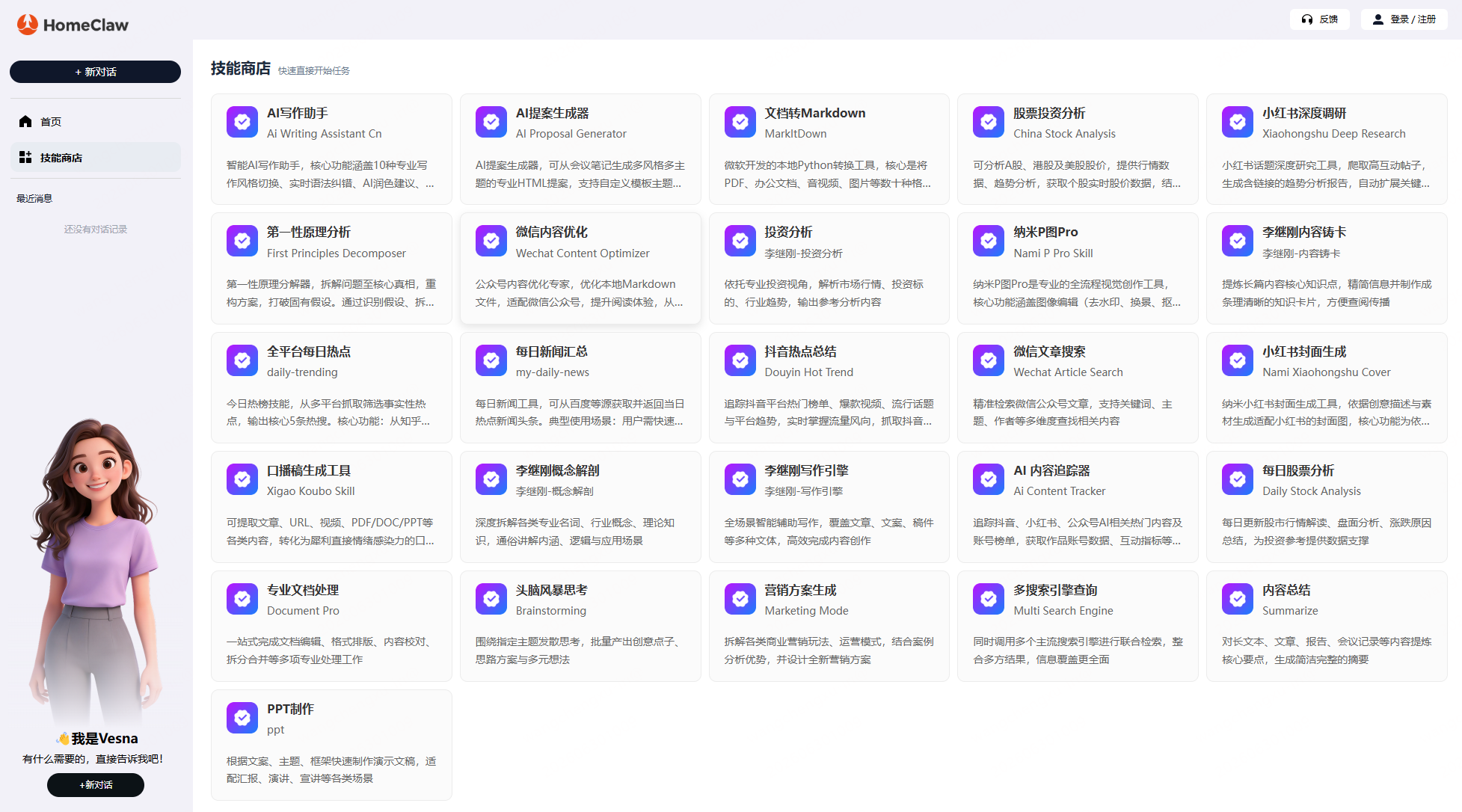Viewport: 1462px width, 812px height.
Task: Click the purple icon of 小红书封面生成
Action: click(1238, 360)
